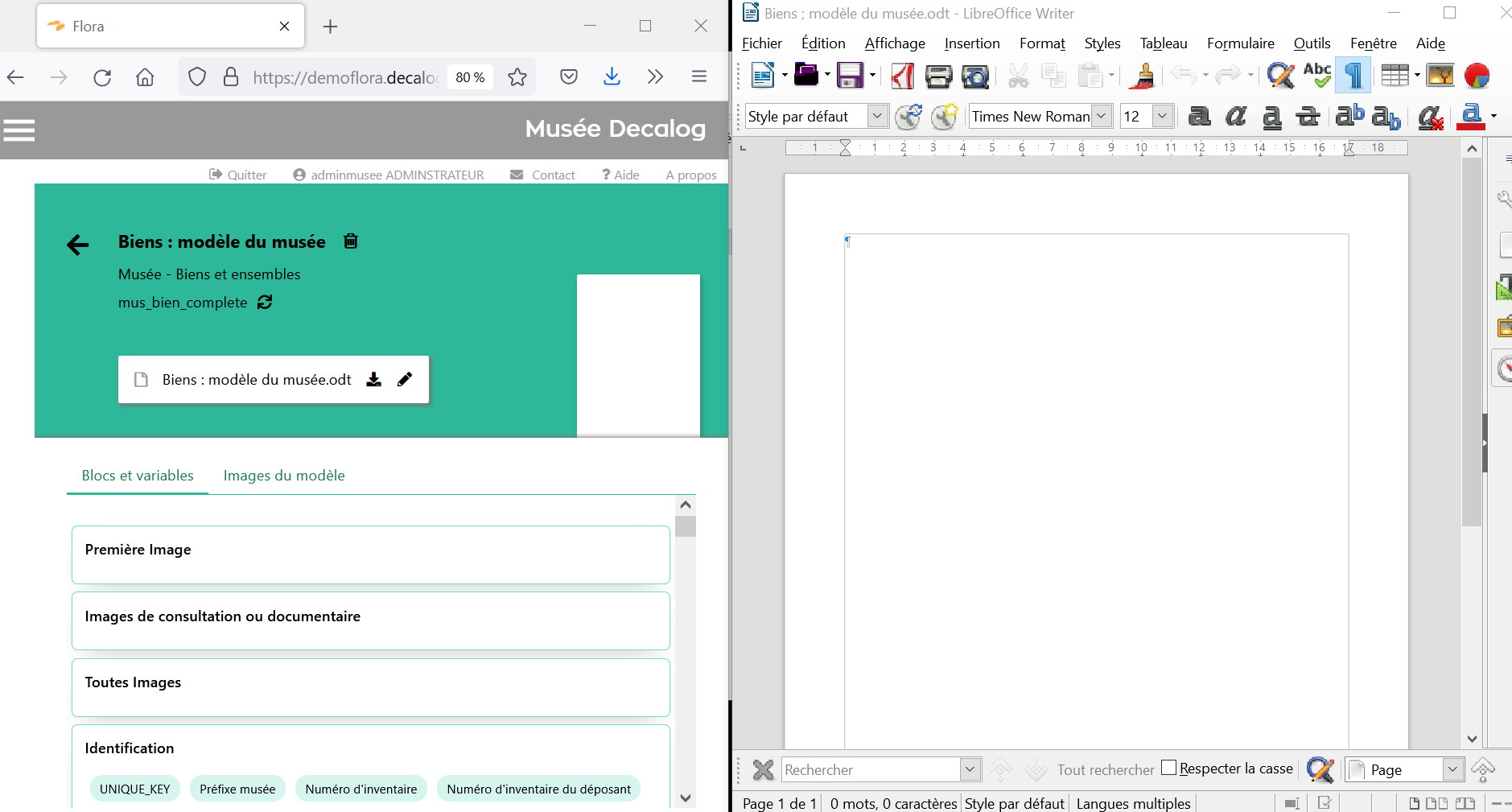Open the Contact link in Flora
This screenshot has height=812, width=1512.
coord(542,175)
